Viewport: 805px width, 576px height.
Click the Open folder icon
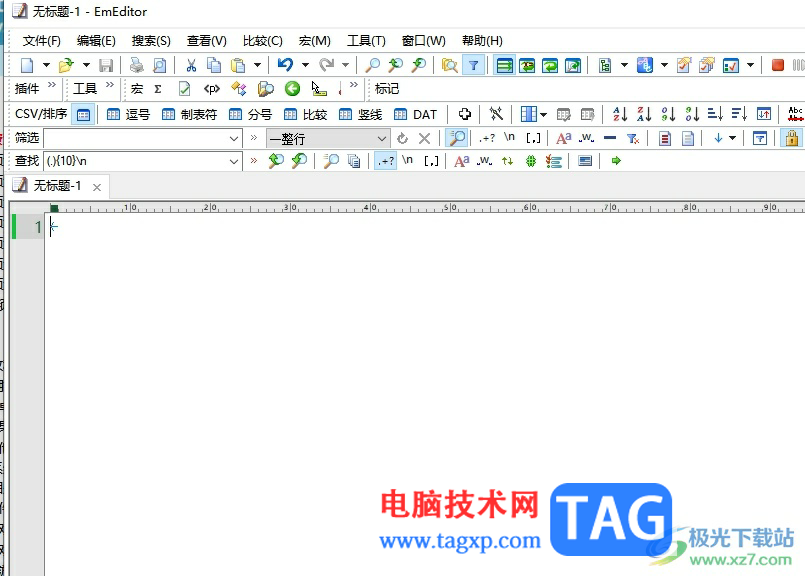pos(66,65)
